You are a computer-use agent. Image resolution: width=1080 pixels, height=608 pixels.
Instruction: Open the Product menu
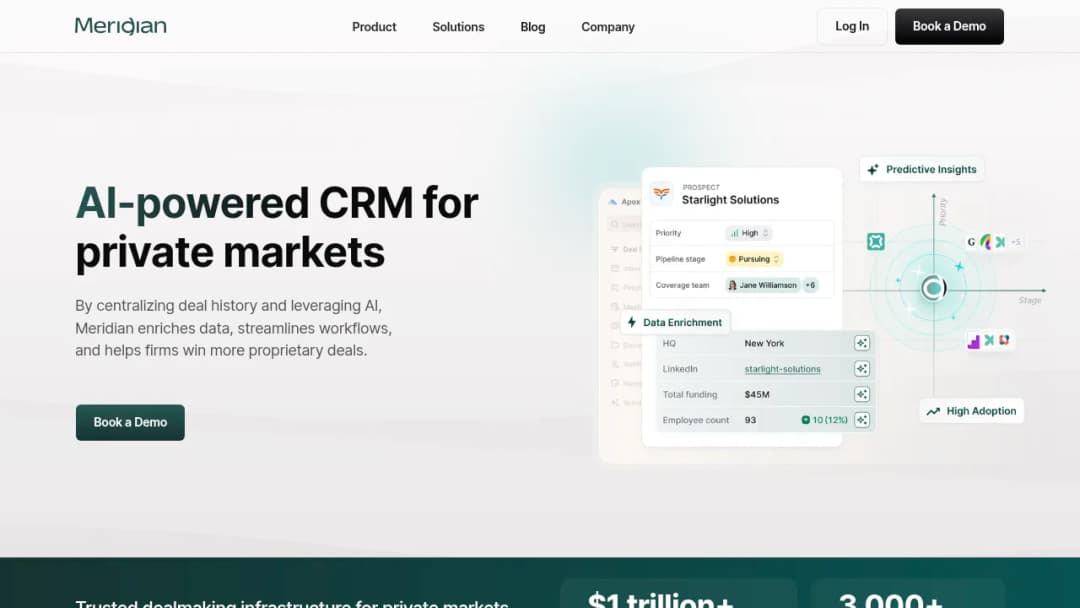[374, 27]
